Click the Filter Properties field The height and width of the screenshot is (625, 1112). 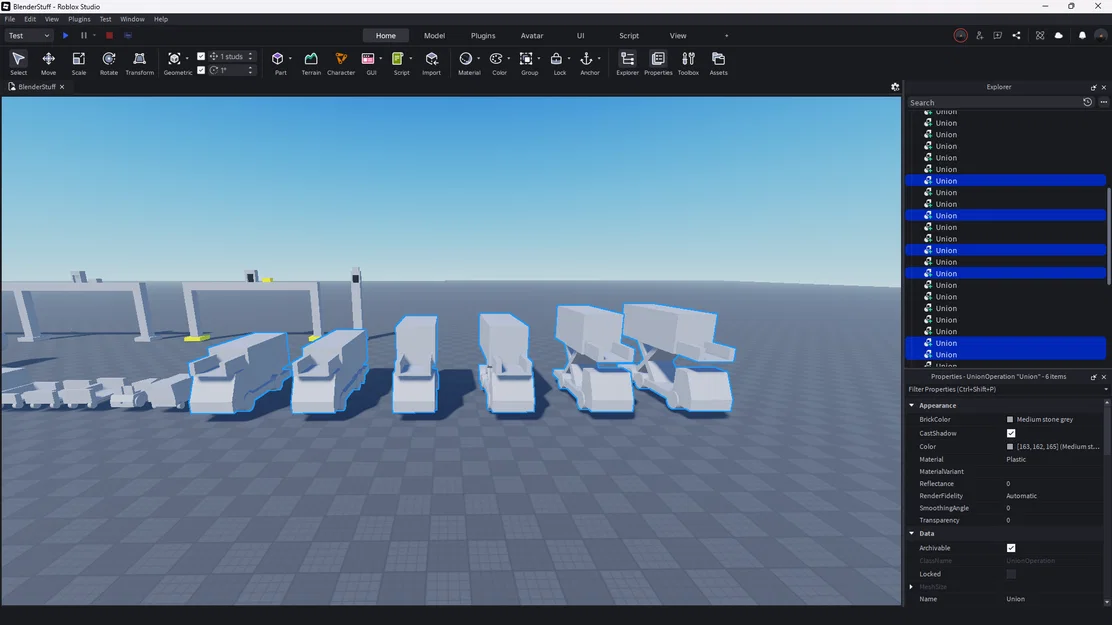pyautogui.click(x=1006, y=389)
